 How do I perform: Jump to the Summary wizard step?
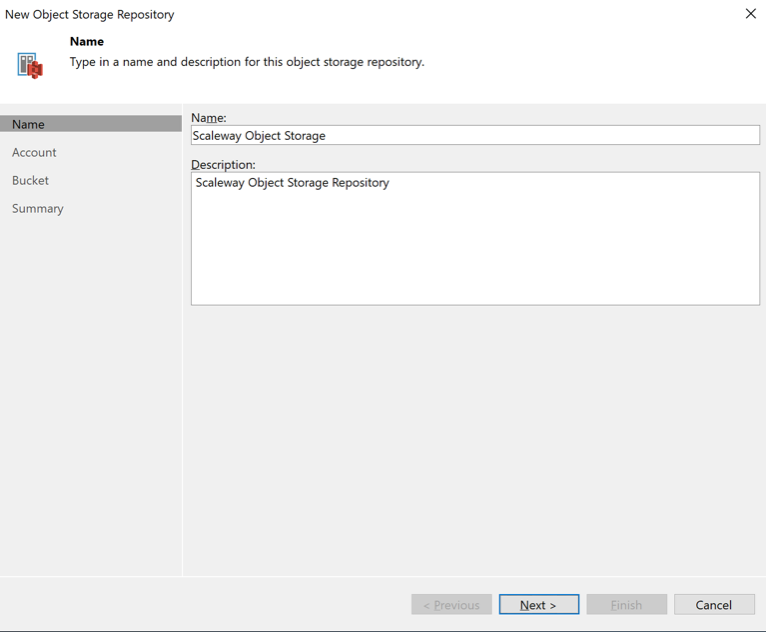38,208
